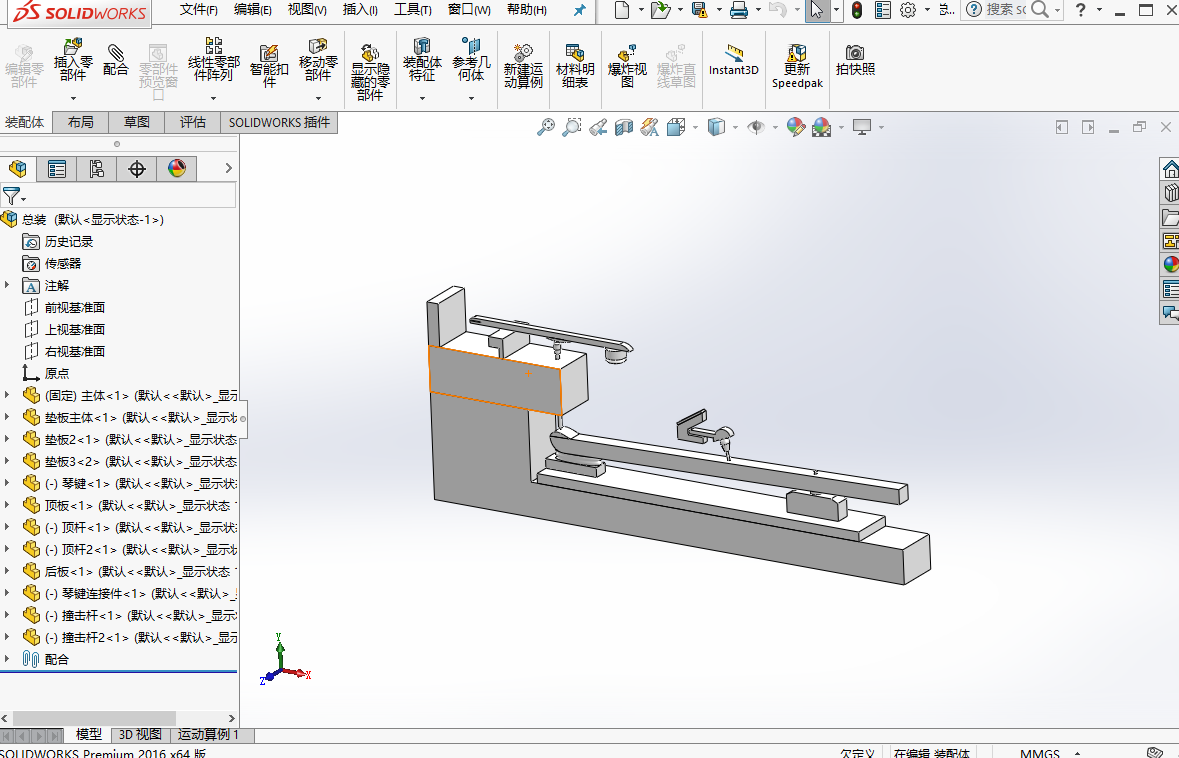Open Zoom to Fit in the view toolbar

coord(546,127)
